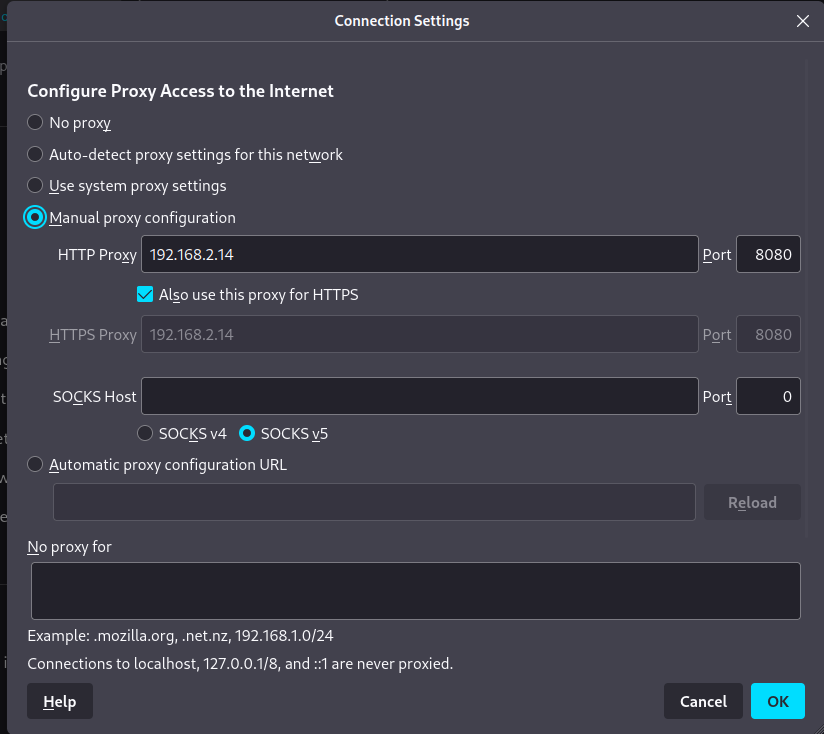This screenshot has height=734, width=824.
Task: Uncheck Also use this proxy for HTTPS
Action: tap(145, 295)
